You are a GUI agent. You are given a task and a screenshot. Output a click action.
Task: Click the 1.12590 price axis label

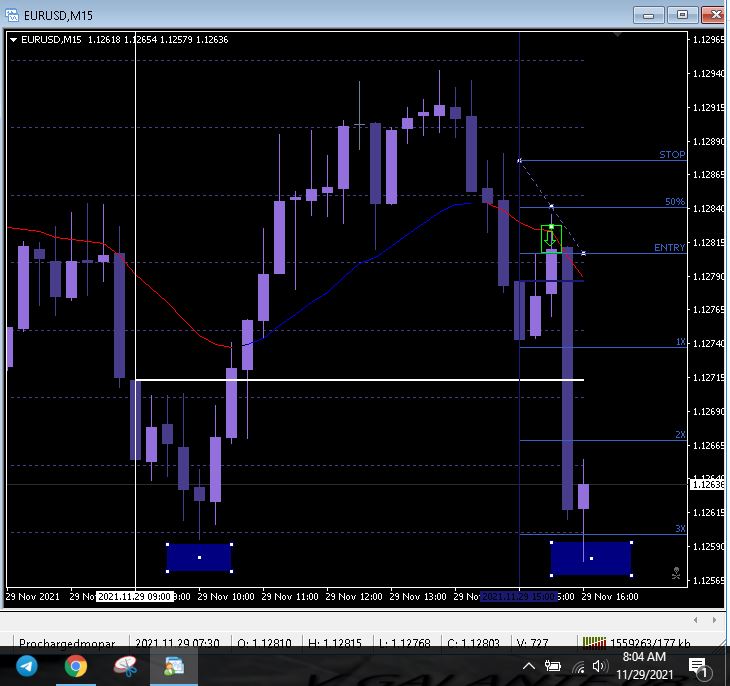tap(709, 546)
